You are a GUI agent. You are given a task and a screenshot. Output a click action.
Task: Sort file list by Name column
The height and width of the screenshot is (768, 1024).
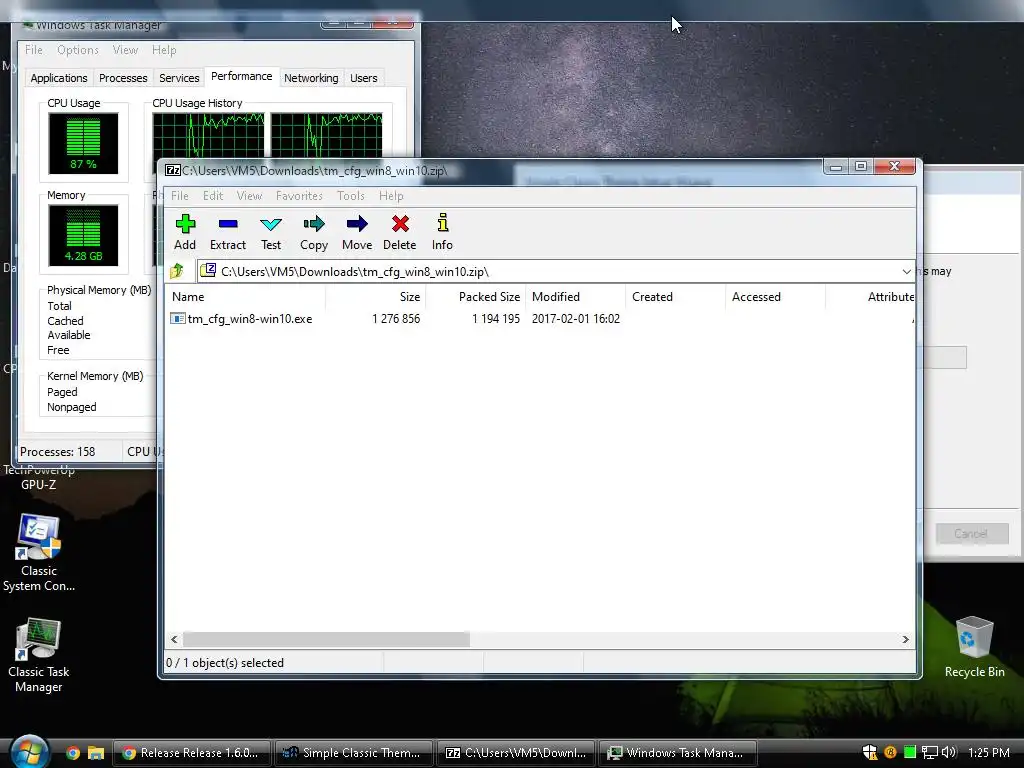(x=246, y=296)
